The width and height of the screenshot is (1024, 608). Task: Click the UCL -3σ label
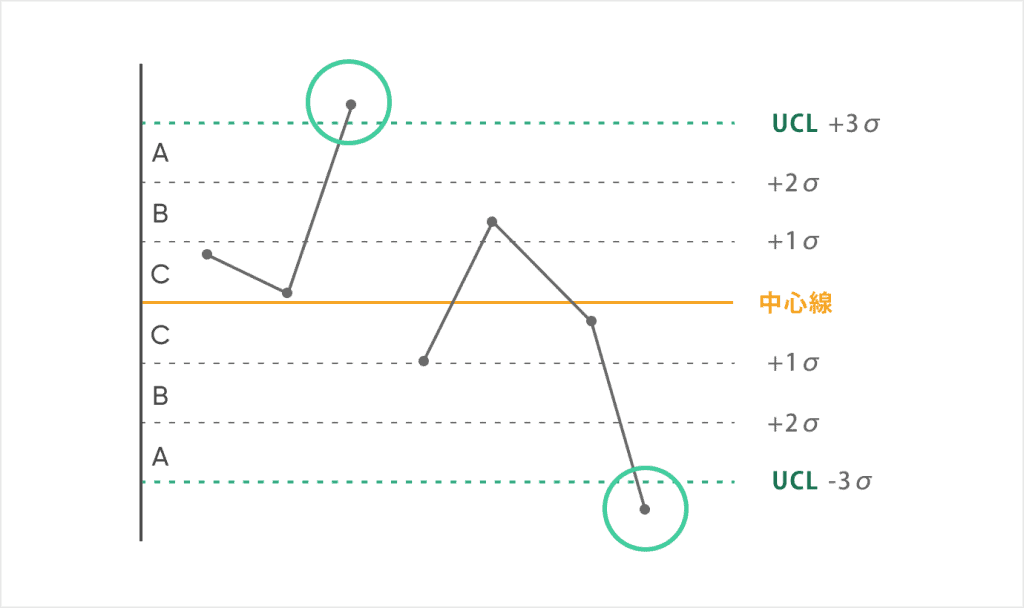[822, 481]
